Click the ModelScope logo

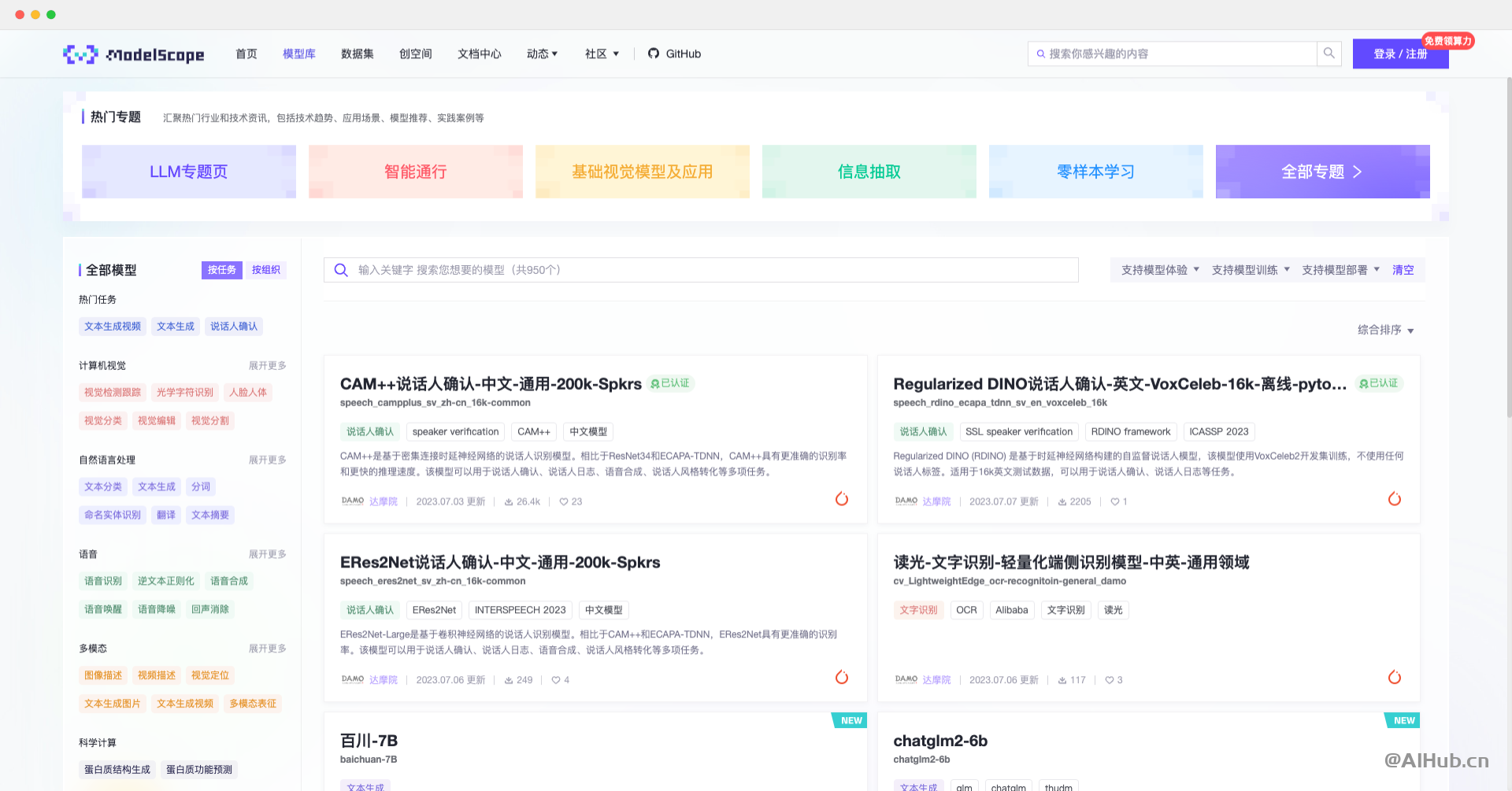click(134, 54)
